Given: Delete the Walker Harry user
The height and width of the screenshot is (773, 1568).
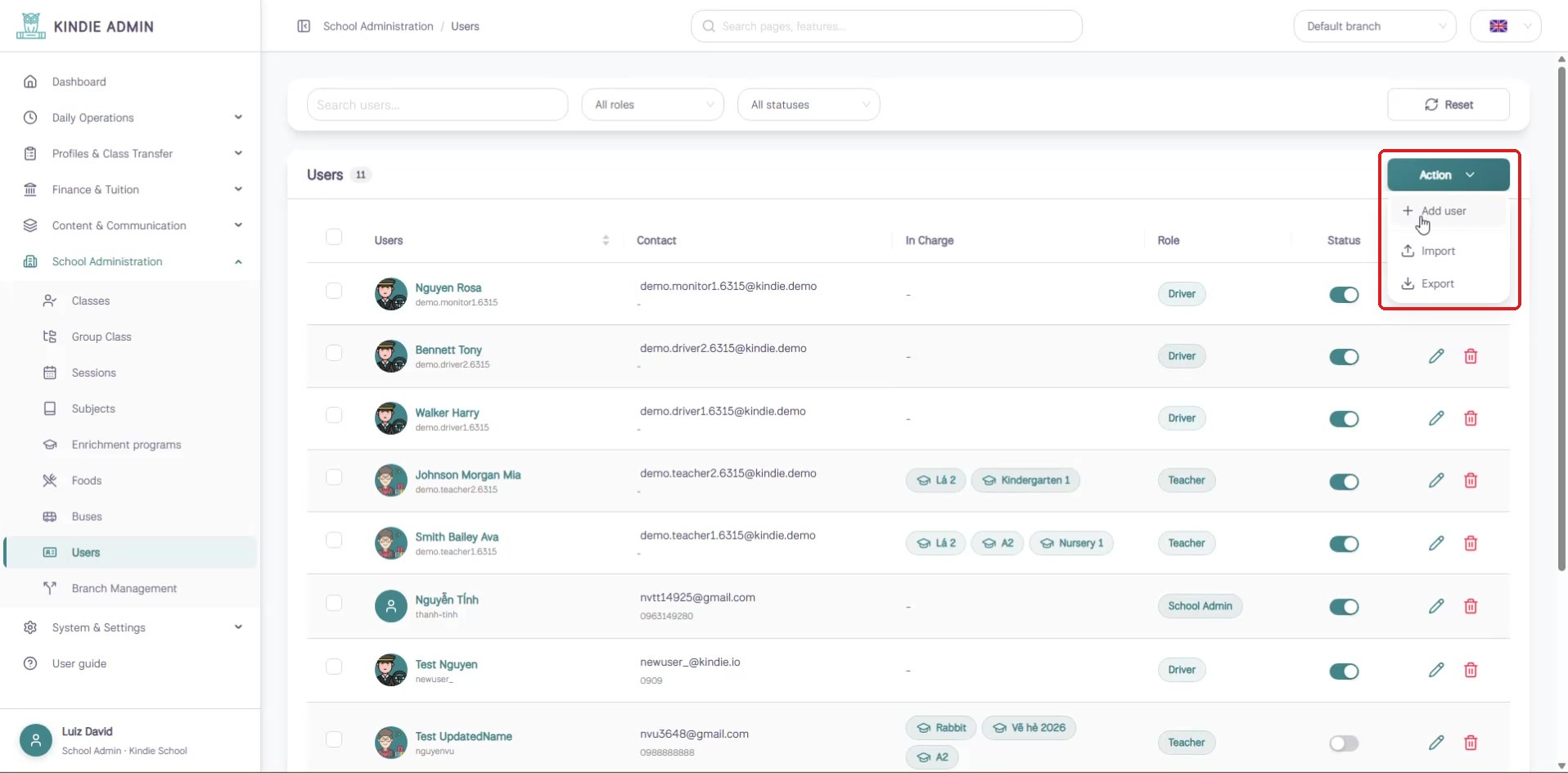Looking at the screenshot, I should [x=1471, y=418].
